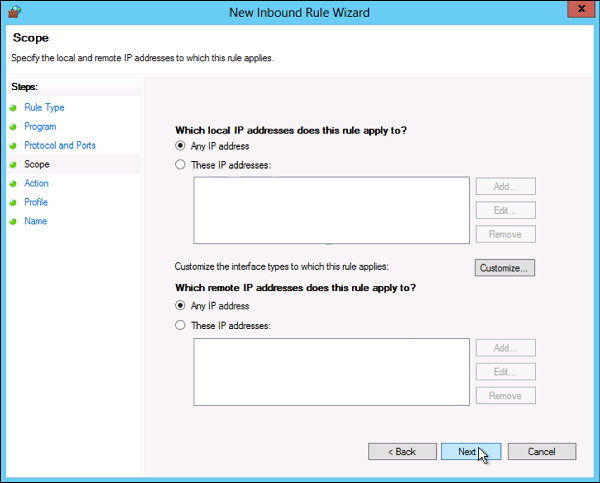The width and height of the screenshot is (600, 483).
Task: Open the Protocol and Ports step
Action: point(60,145)
